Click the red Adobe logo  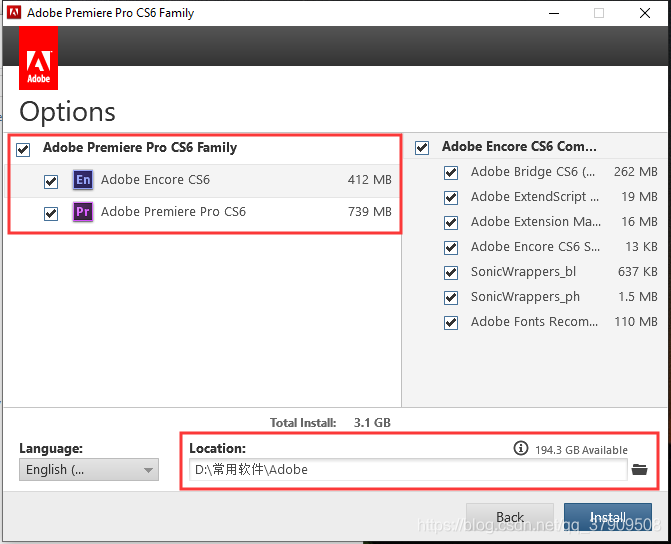click(x=39, y=58)
